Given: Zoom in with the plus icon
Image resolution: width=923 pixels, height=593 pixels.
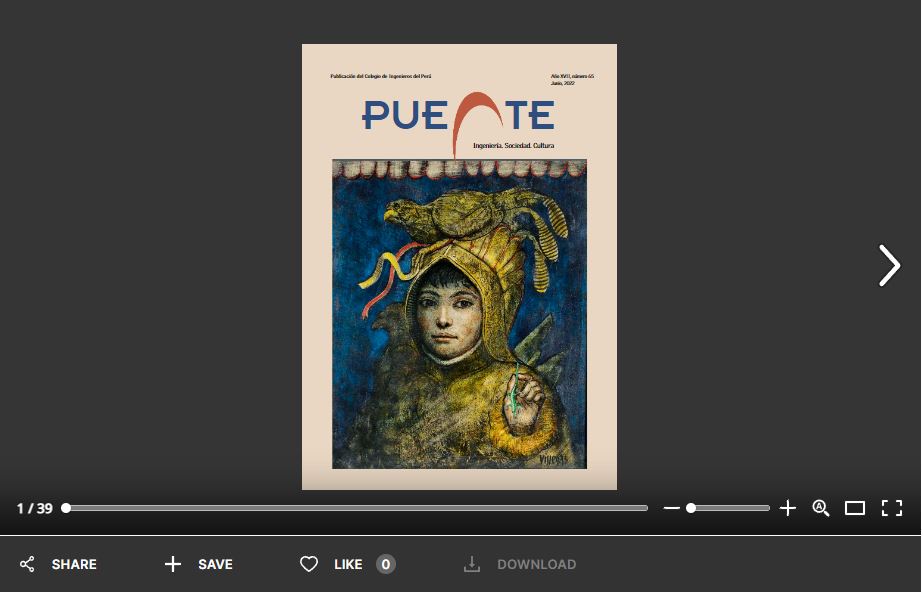Looking at the screenshot, I should [x=788, y=508].
